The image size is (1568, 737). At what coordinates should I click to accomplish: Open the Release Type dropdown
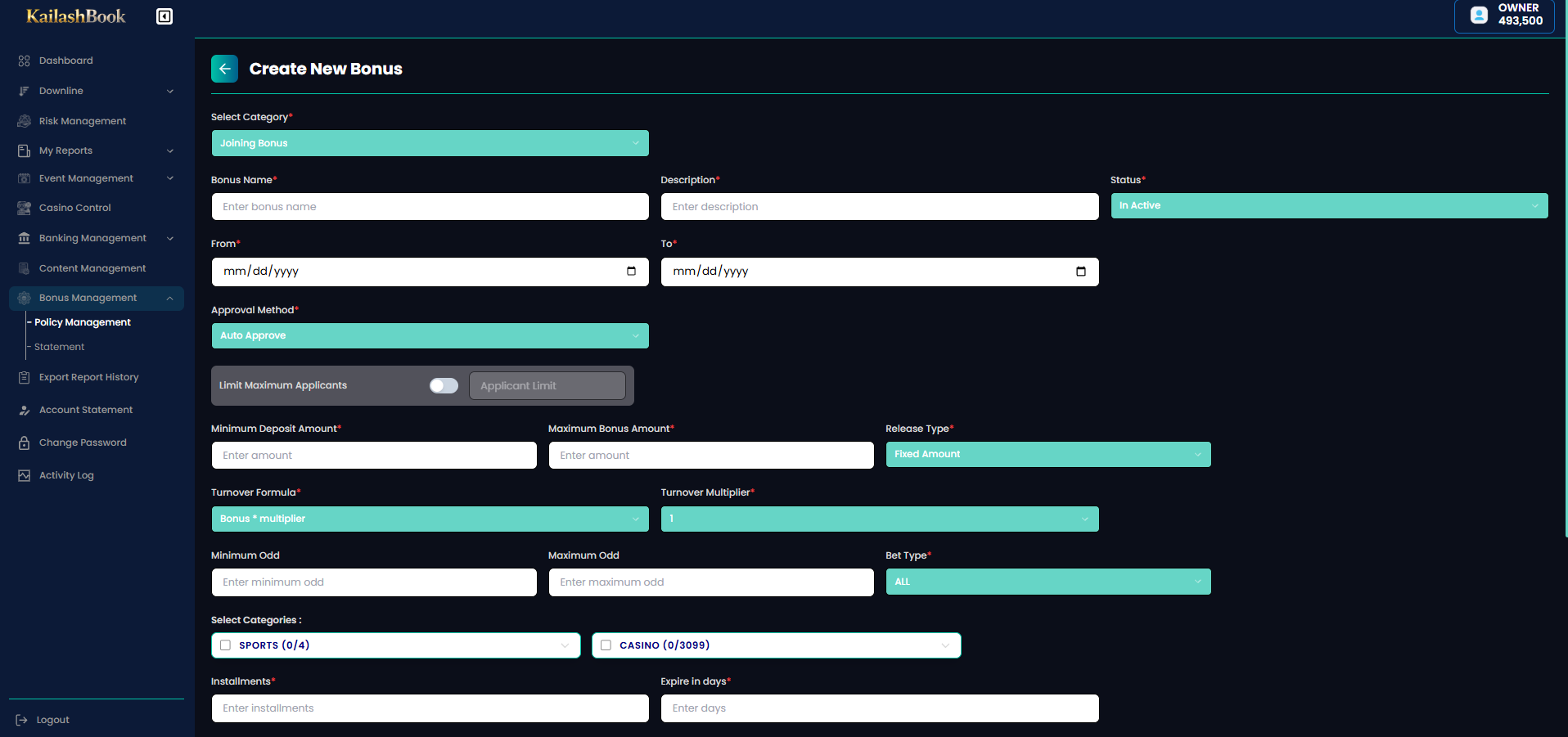1048,454
